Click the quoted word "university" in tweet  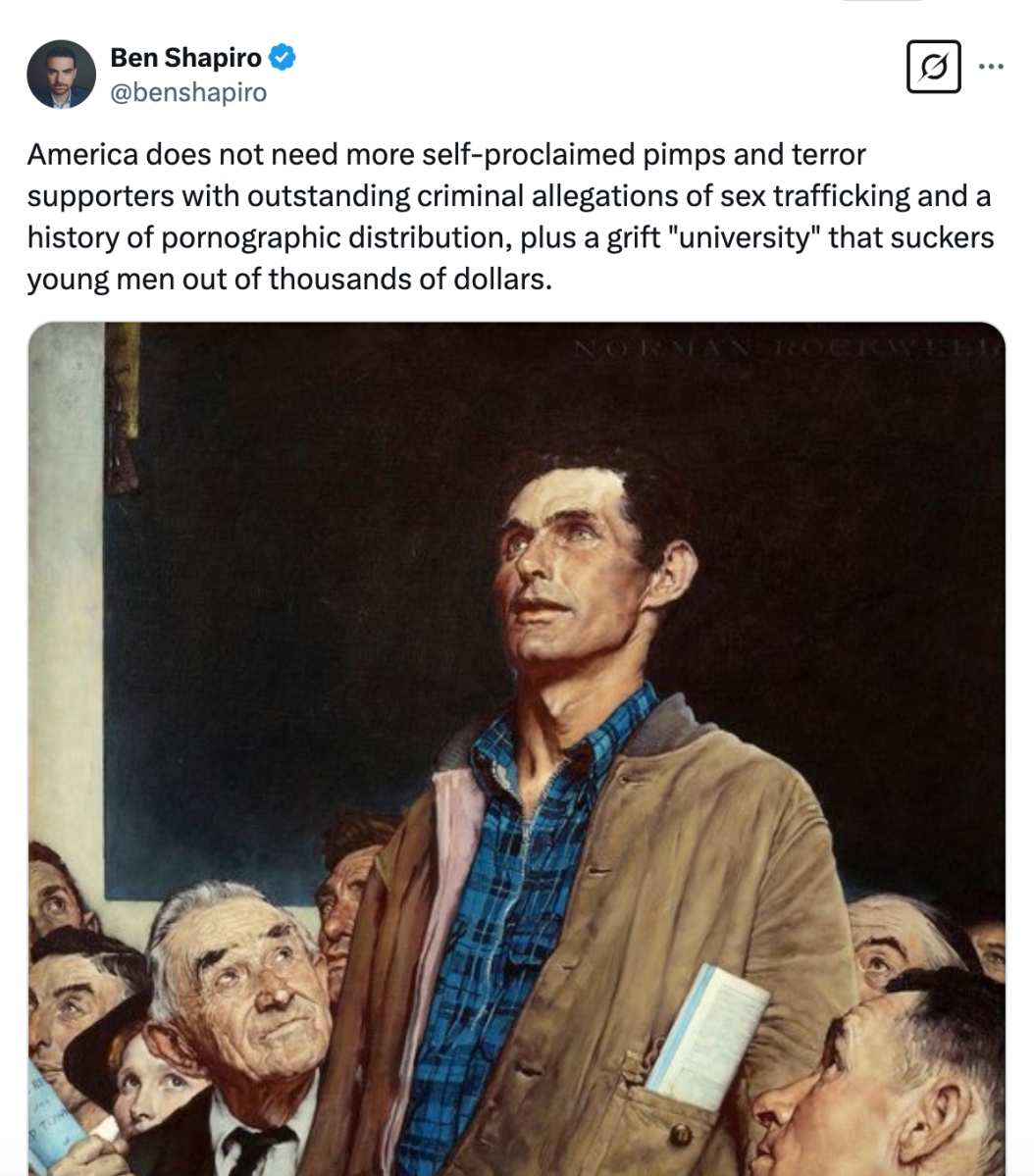pyautogui.click(x=744, y=237)
